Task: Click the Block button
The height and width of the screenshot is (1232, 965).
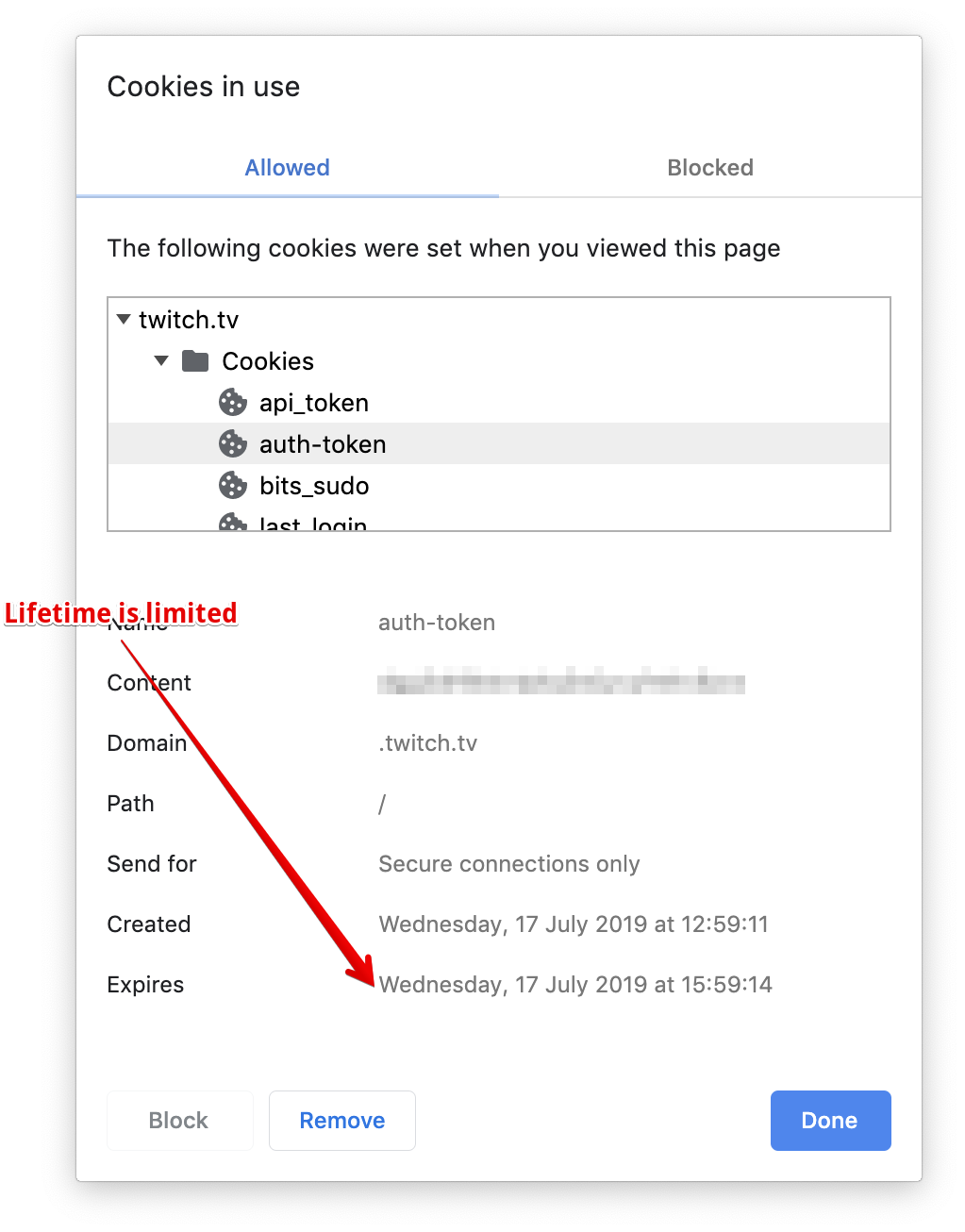Action: tap(179, 1120)
